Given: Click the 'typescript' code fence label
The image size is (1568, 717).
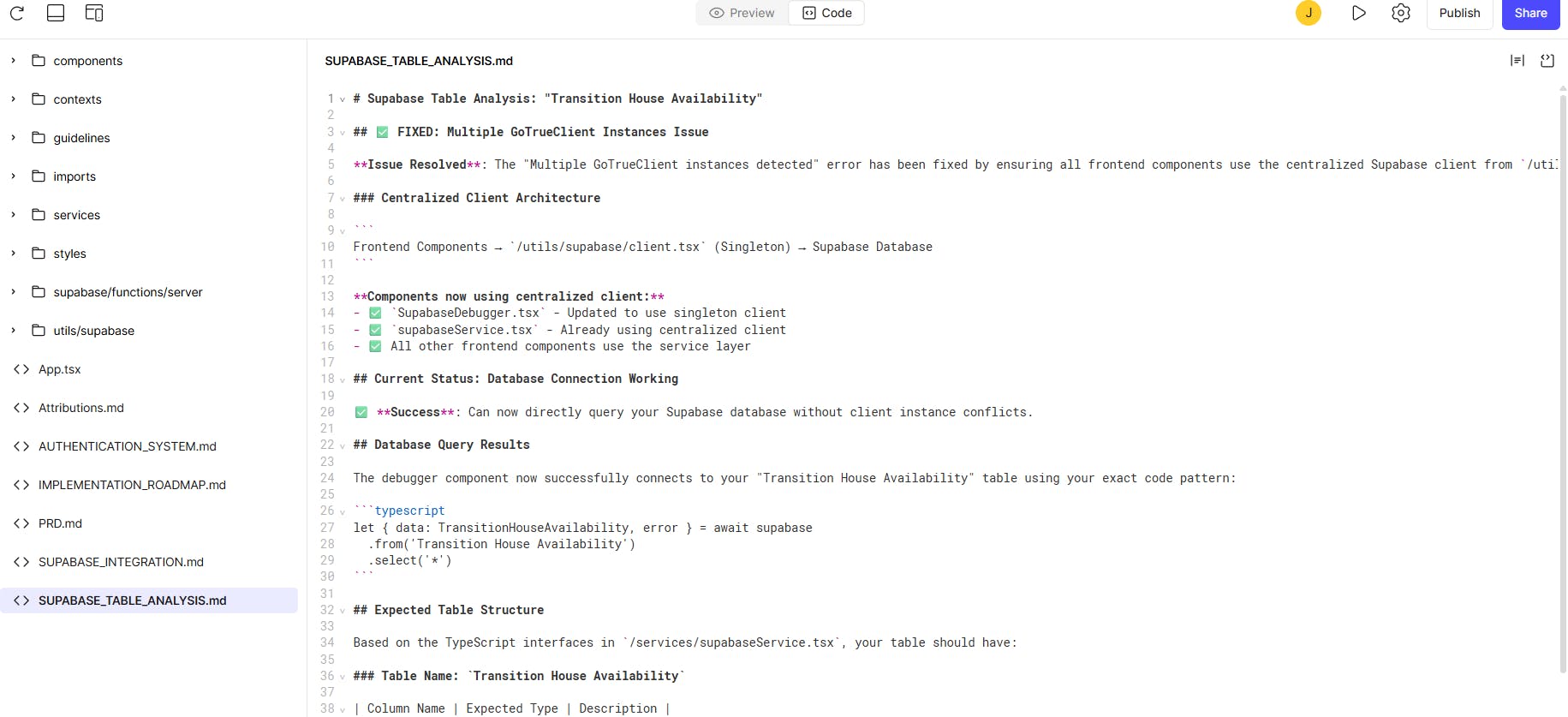Looking at the screenshot, I should click(x=409, y=511).
